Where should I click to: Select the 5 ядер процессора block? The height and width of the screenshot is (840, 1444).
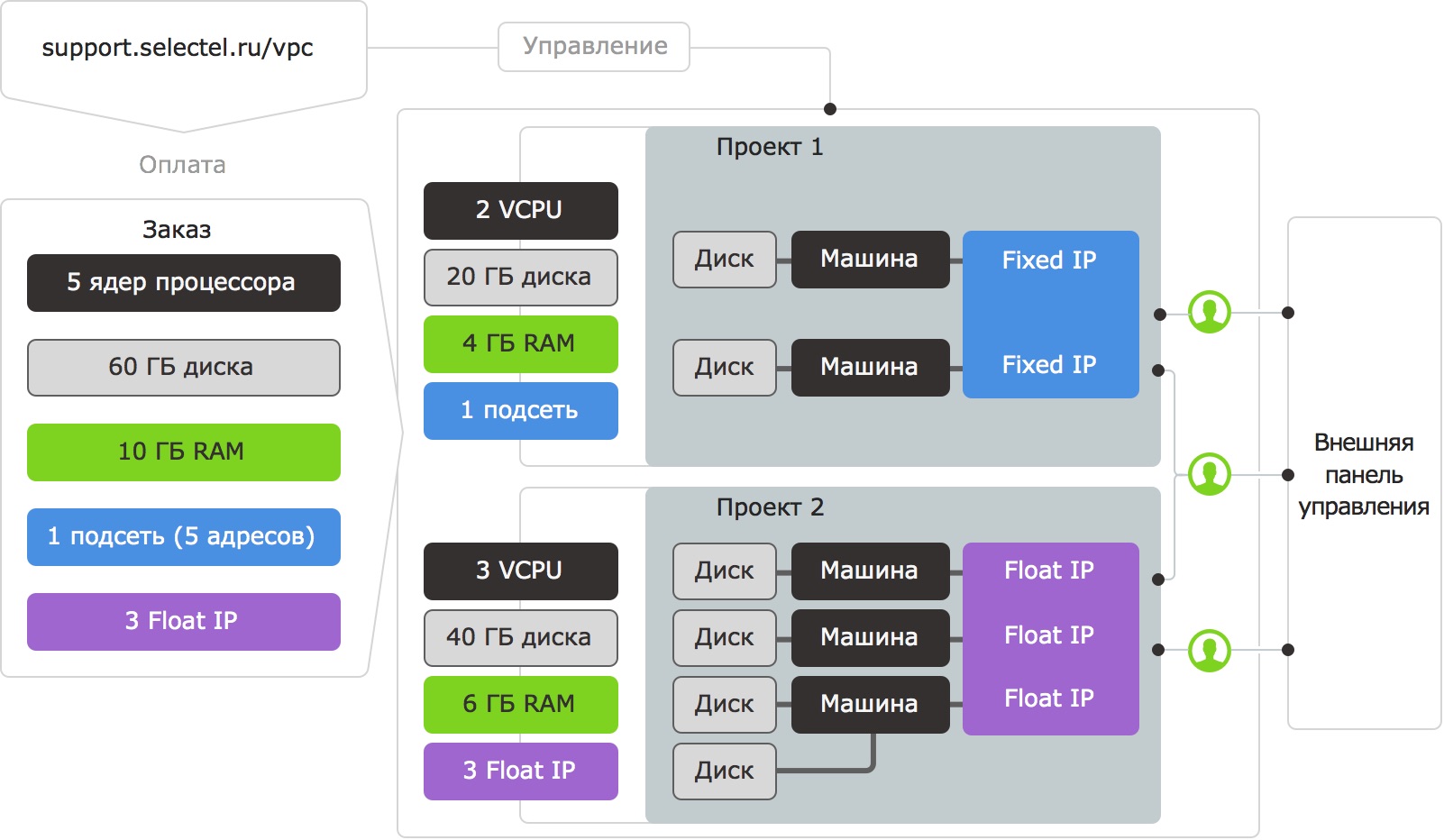(184, 283)
